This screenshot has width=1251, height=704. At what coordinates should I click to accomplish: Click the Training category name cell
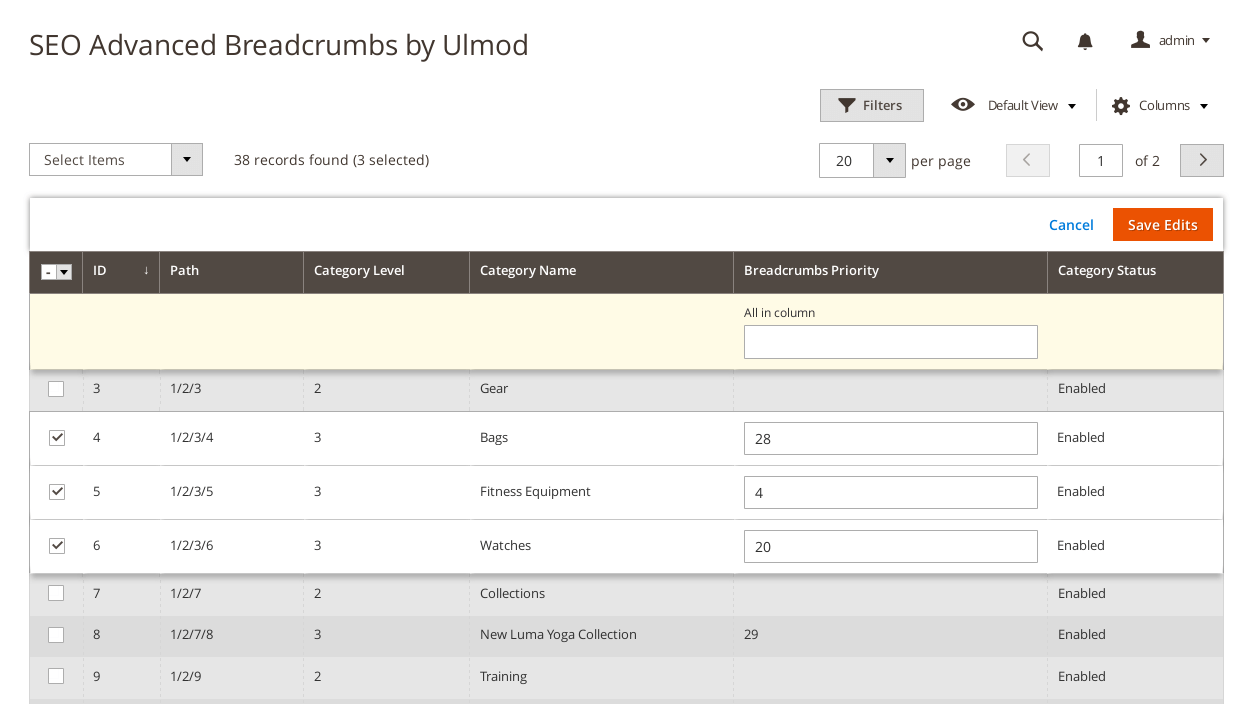pos(601,676)
